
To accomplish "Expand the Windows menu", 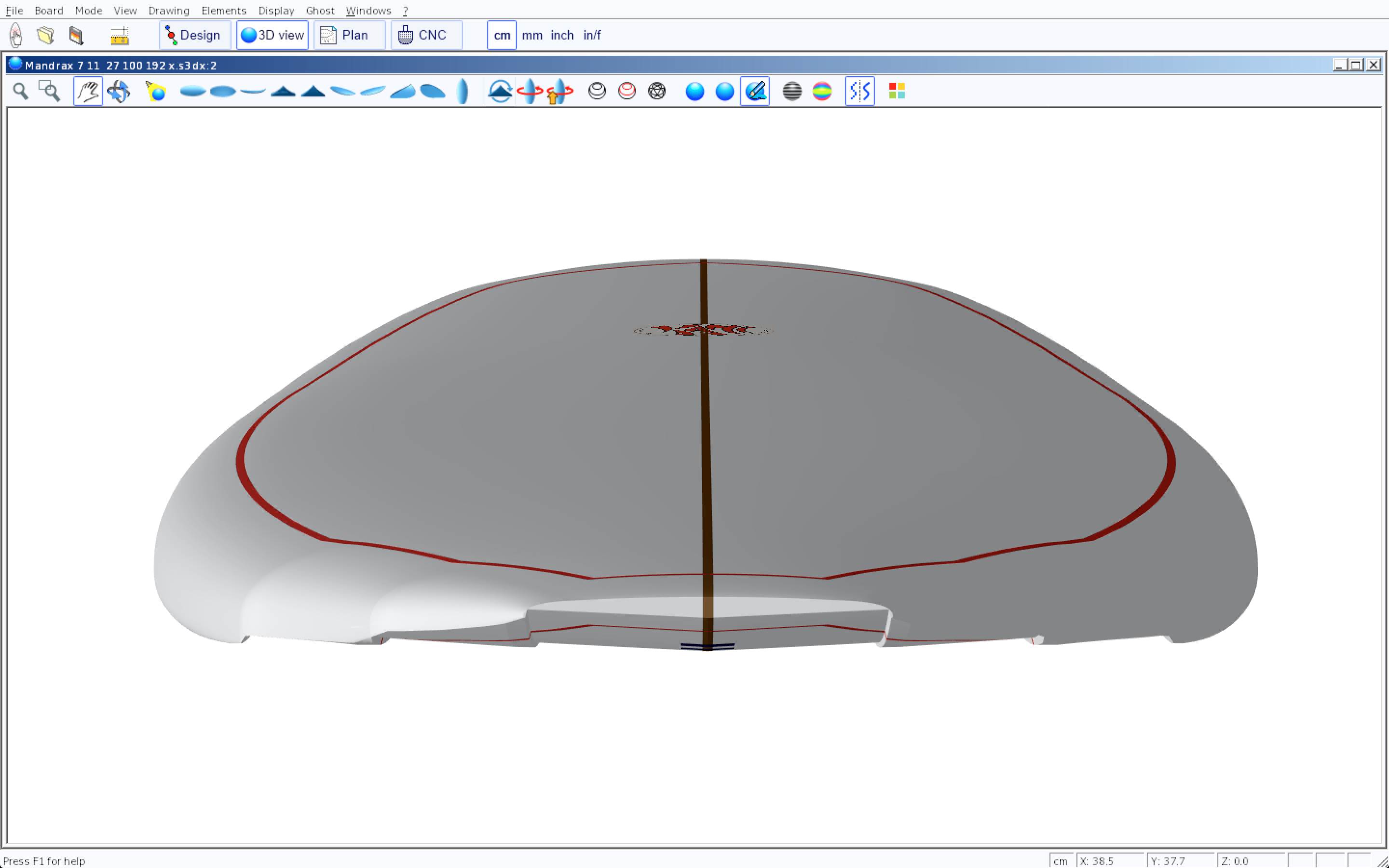I will 368,10.
